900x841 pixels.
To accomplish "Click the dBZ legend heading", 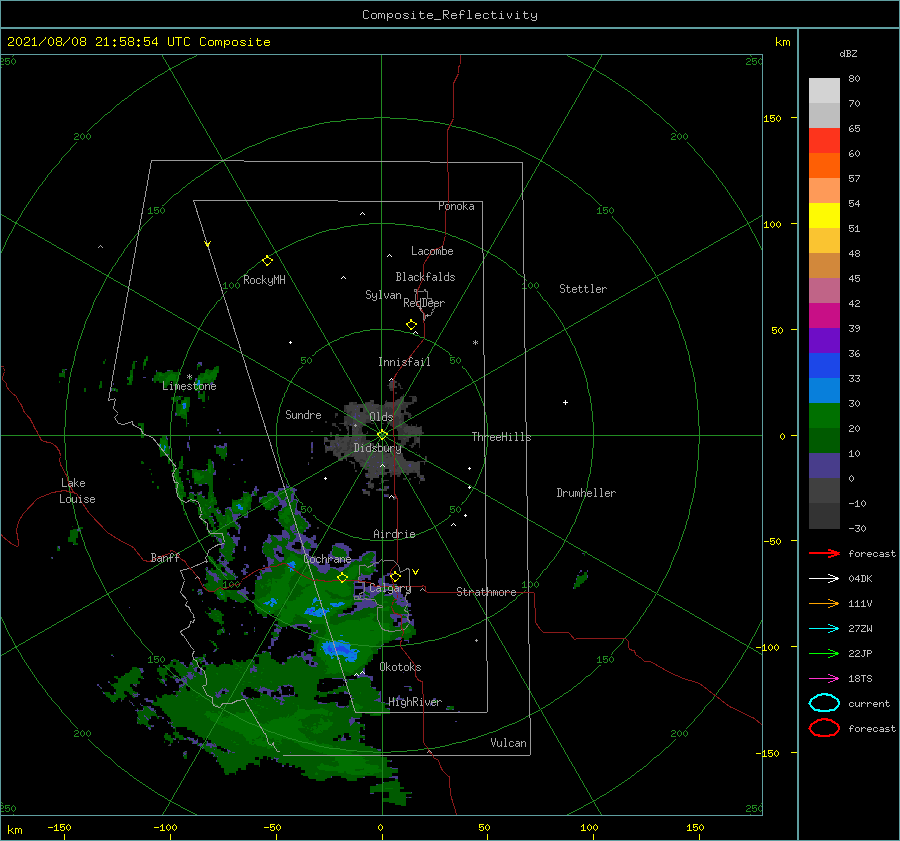I will click(848, 53).
